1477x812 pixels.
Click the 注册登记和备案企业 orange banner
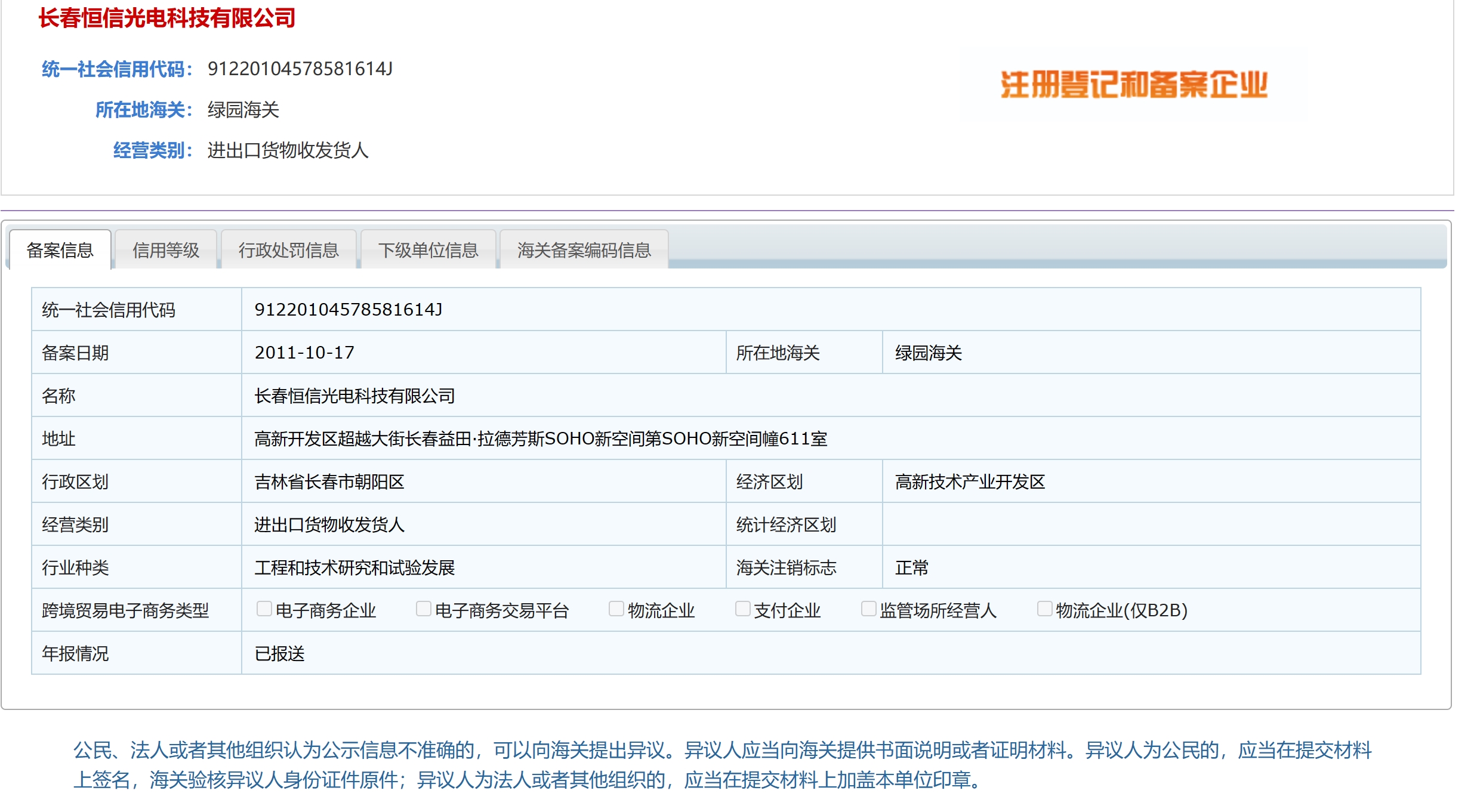pos(1134,85)
